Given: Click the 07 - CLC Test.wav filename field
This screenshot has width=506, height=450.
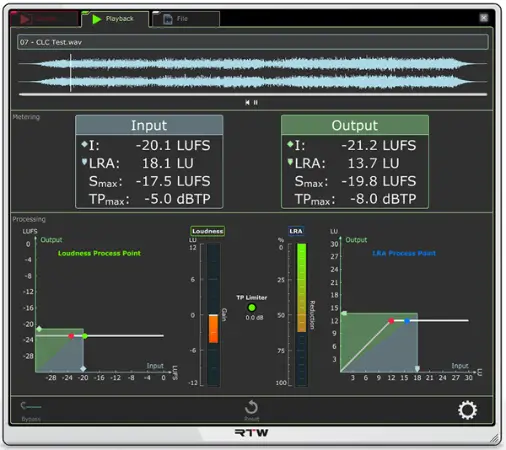Looking at the screenshot, I should point(253,42).
